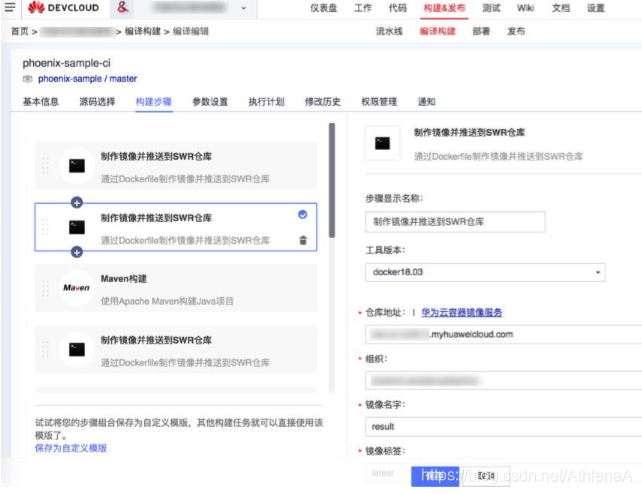
Task: Click the drag handle of the Maven构建 step
Action: click(45, 288)
